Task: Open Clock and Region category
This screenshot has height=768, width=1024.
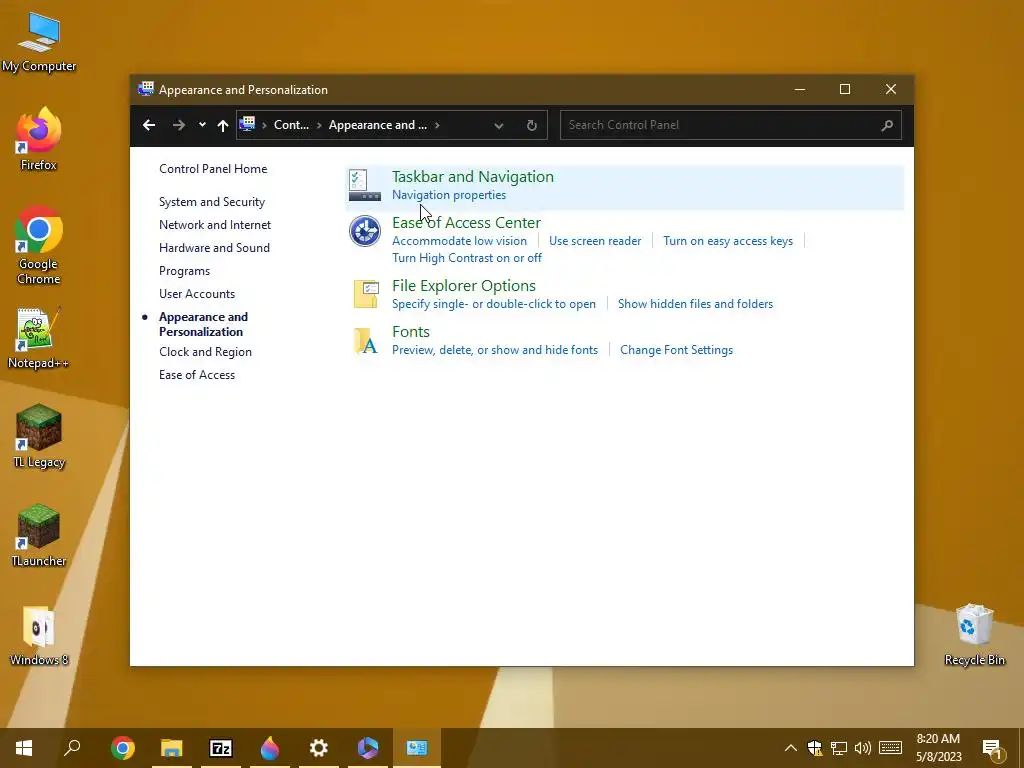Action: (x=205, y=351)
